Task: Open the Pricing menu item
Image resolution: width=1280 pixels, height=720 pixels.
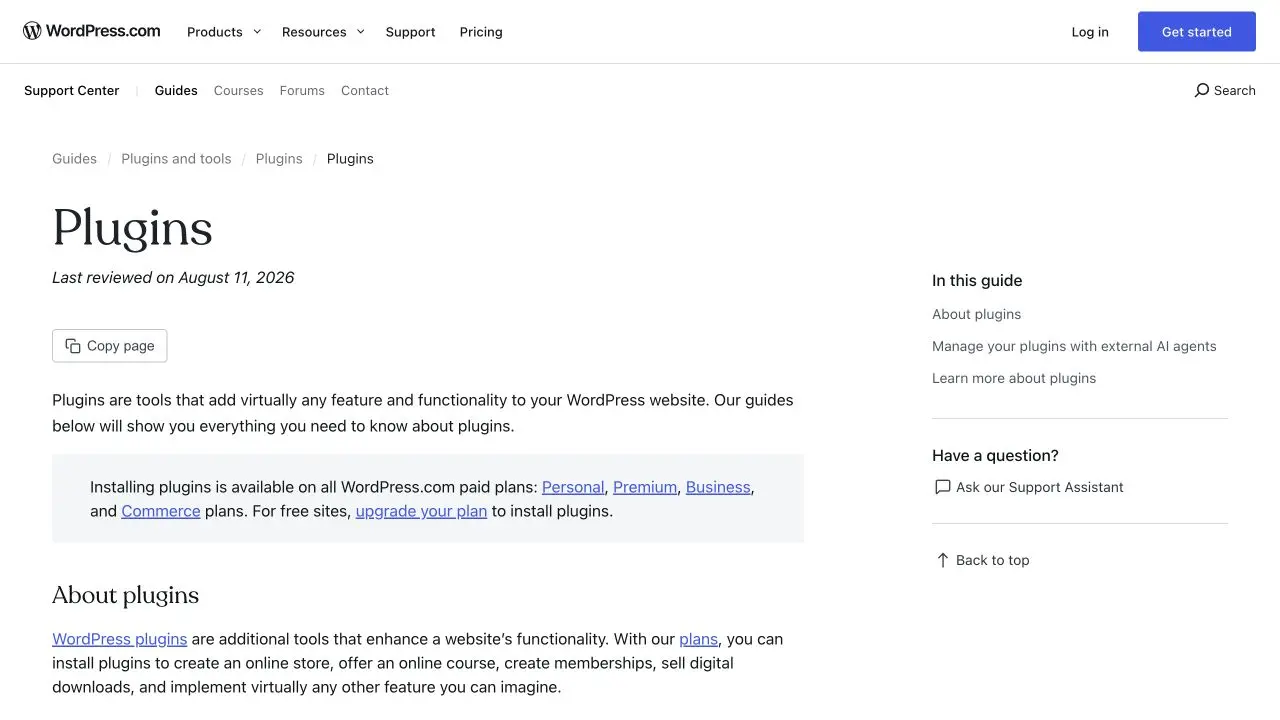Action: click(481, 32)
